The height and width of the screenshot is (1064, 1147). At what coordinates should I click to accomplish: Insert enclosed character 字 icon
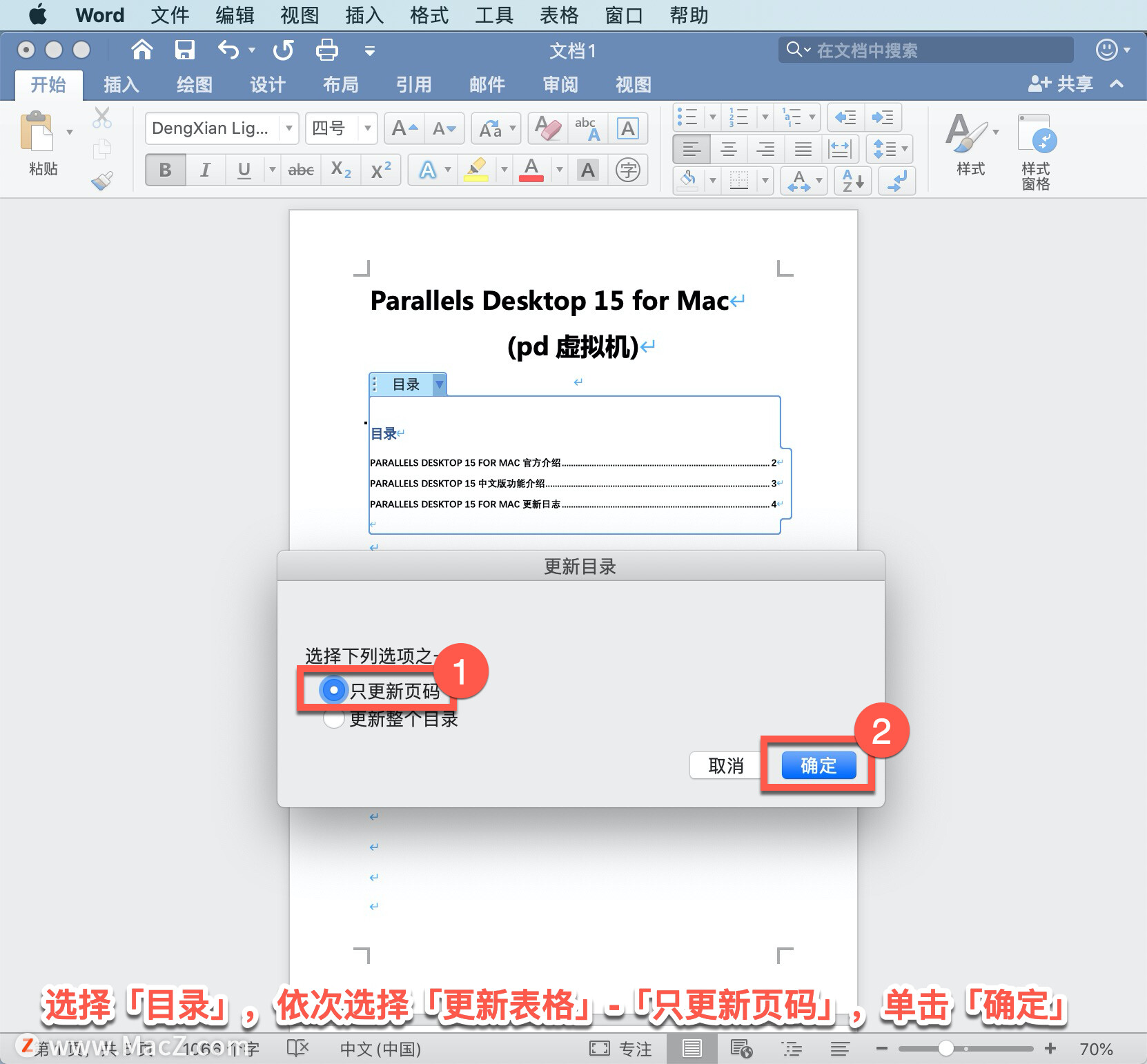click(x=628, y=170)
